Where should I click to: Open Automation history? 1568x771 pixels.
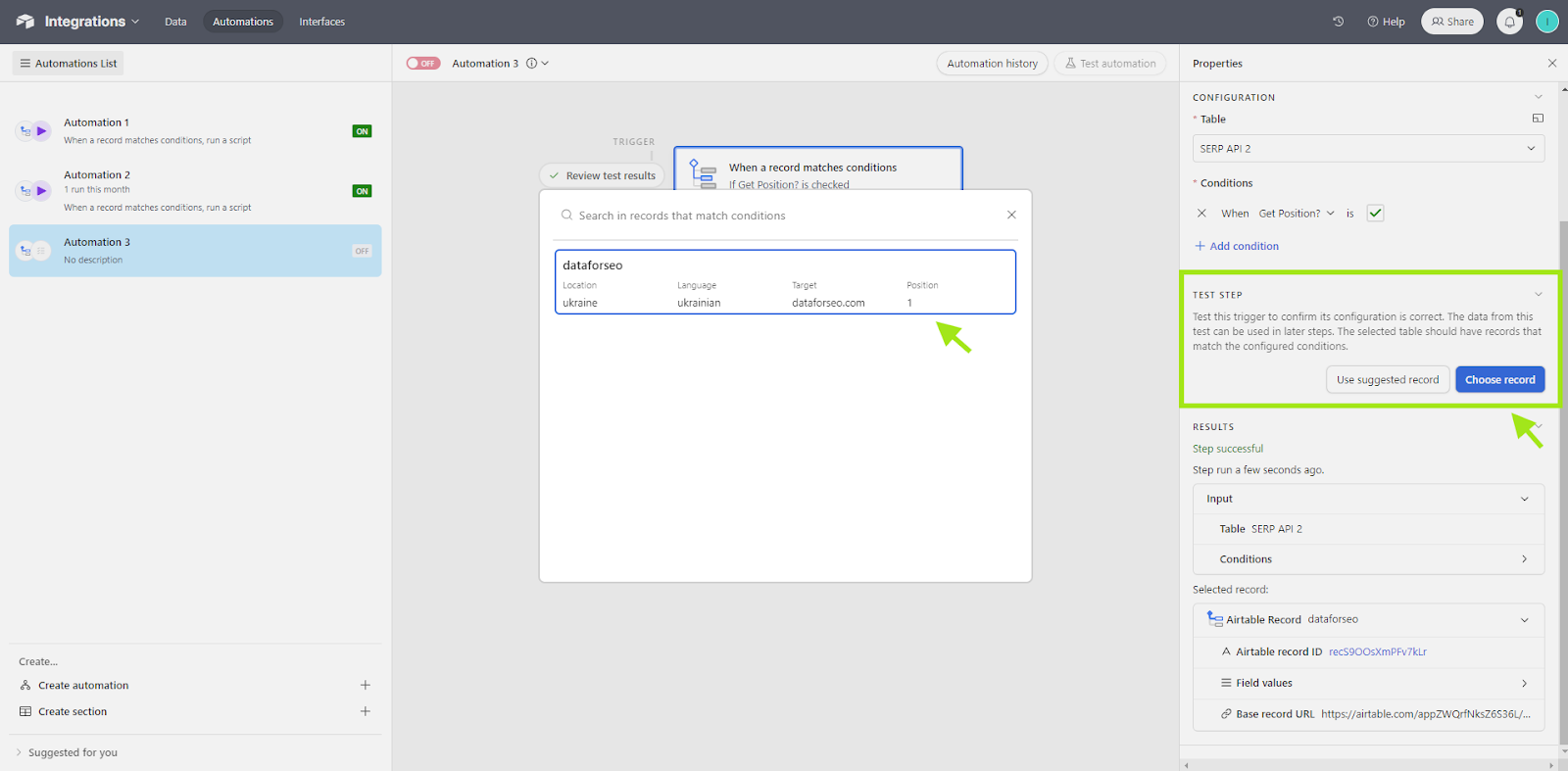[x=992, y=63]
